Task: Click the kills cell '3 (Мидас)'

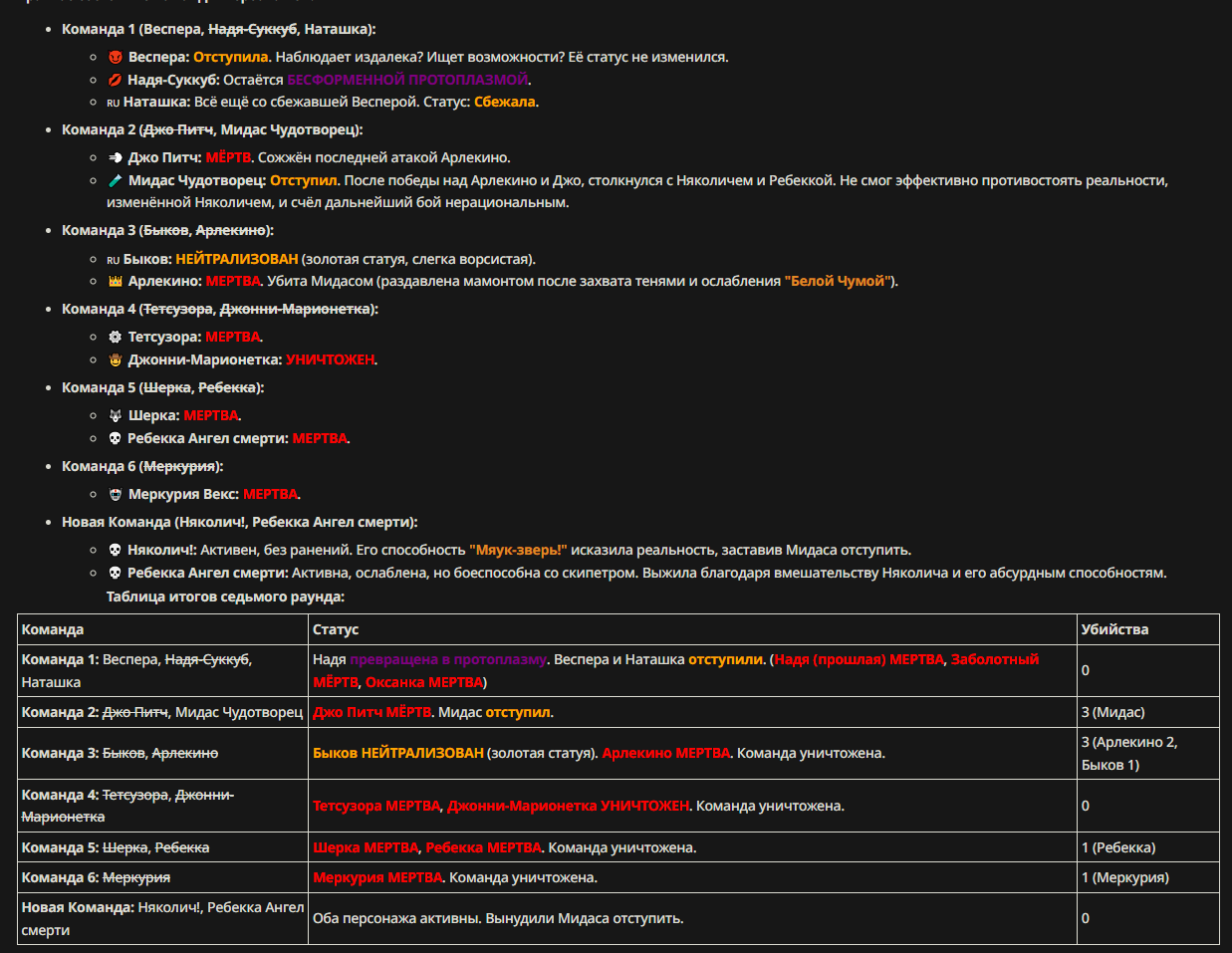Action: point(1148,712)
